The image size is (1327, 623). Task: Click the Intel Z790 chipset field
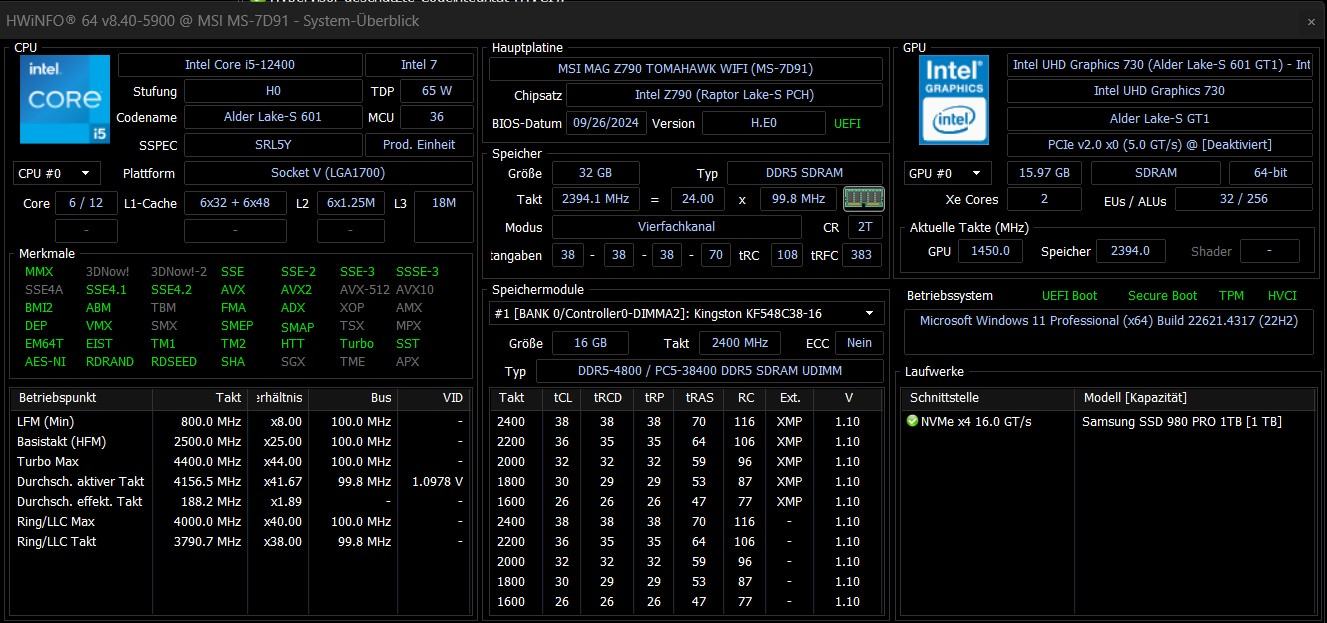point(724,95)
